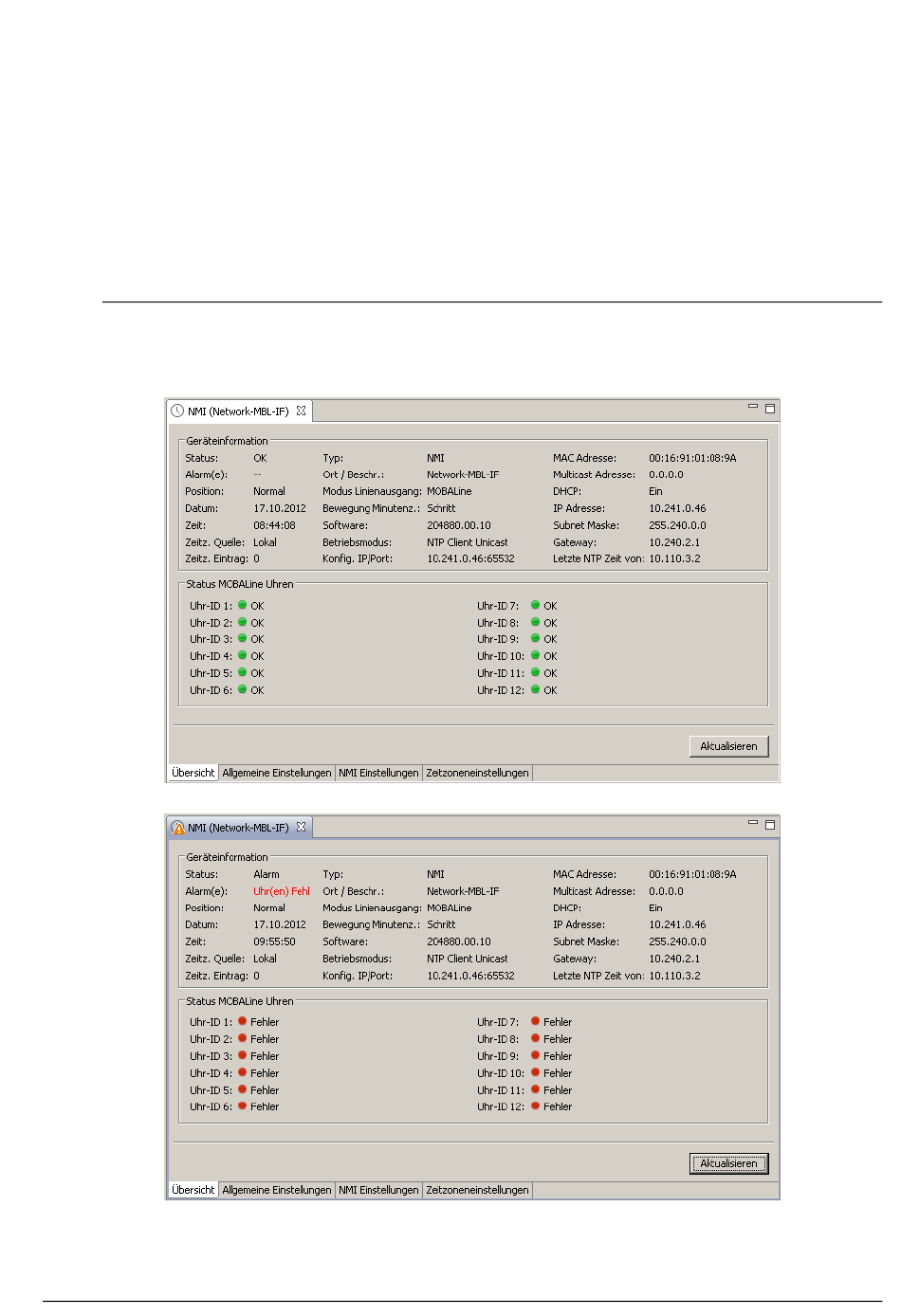Pick the red error dot for Uhr-ID 12
Image resolution: width=901 pixels, height=1316 pixels.
(536, 1106)
